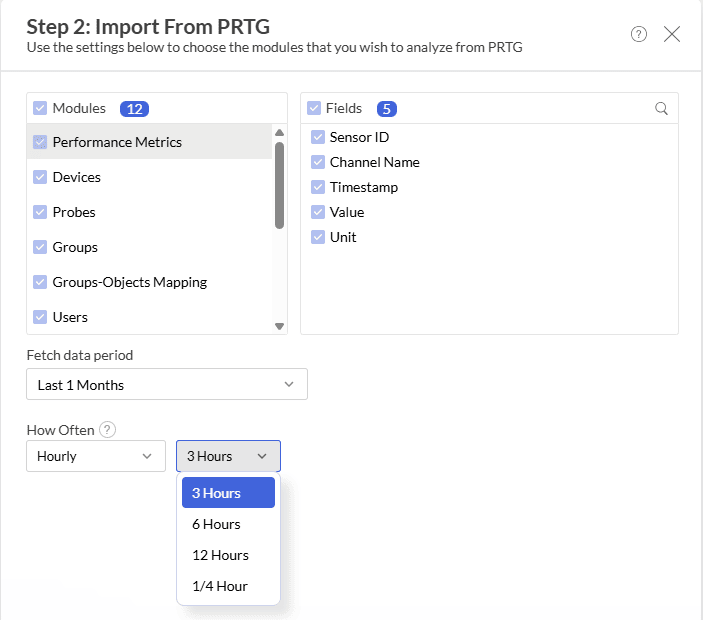Toggle the select-all Fields checkbox
Image resolution: width=703 pixels, height=620 pixels.
(314, 108)
